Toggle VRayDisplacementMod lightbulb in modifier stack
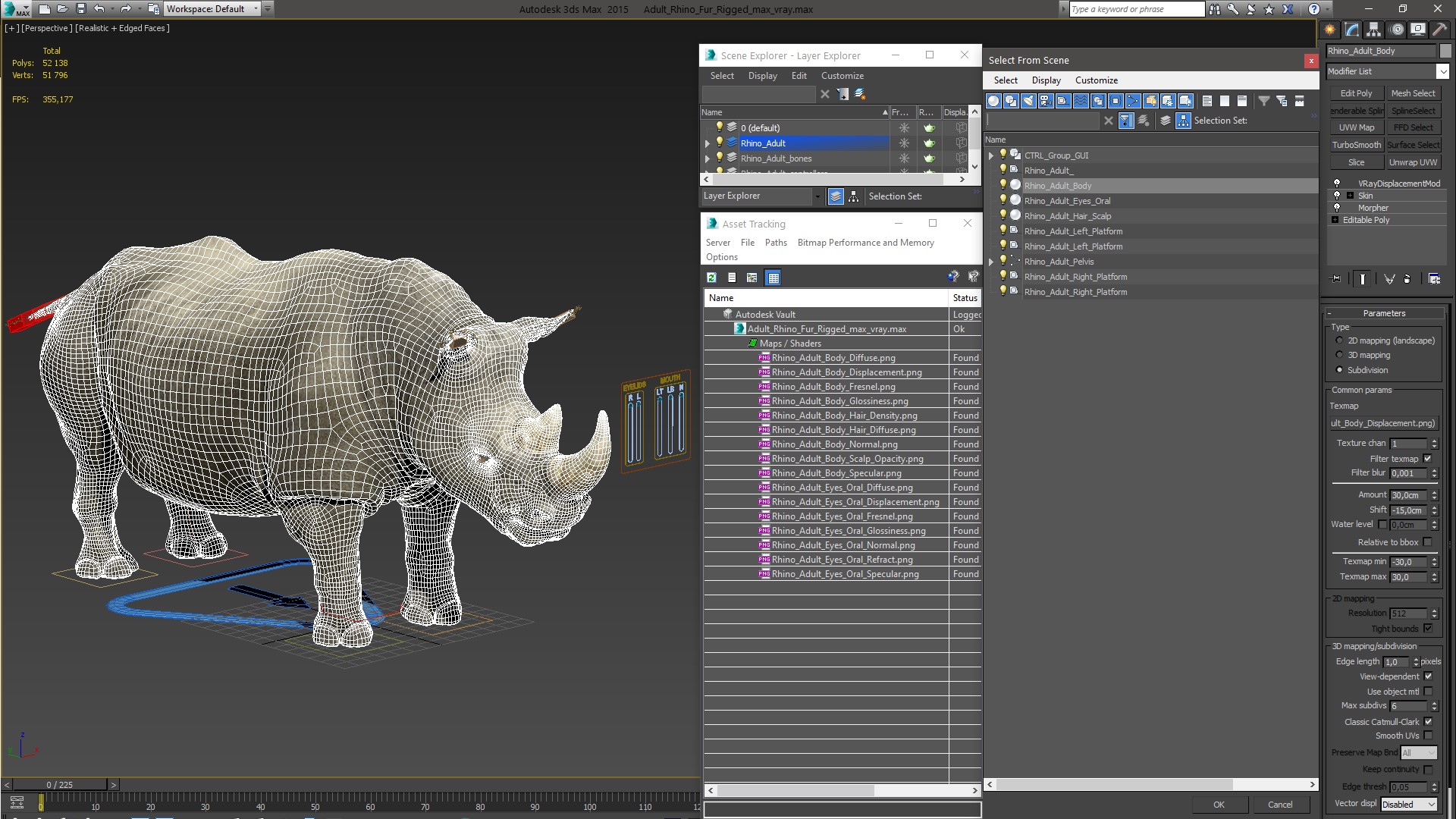This screenshot has height=819, width=1456. 1337,184
